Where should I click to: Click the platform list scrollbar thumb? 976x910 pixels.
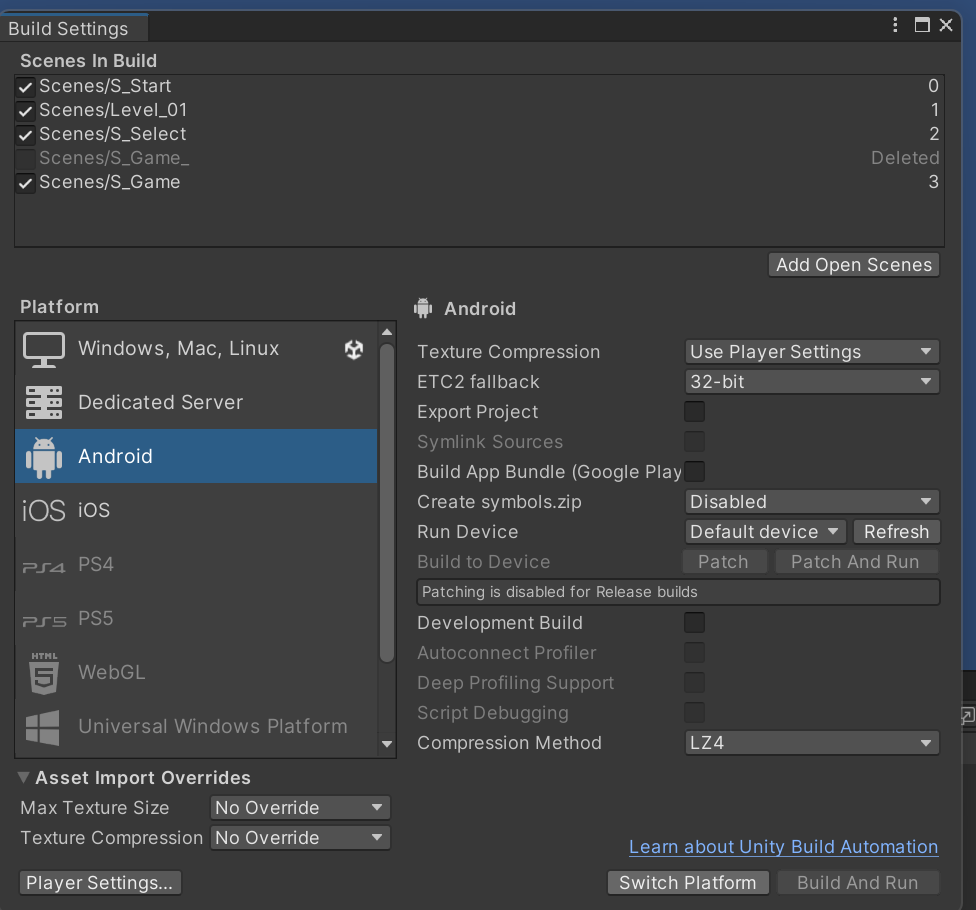[x=387, y=502]
